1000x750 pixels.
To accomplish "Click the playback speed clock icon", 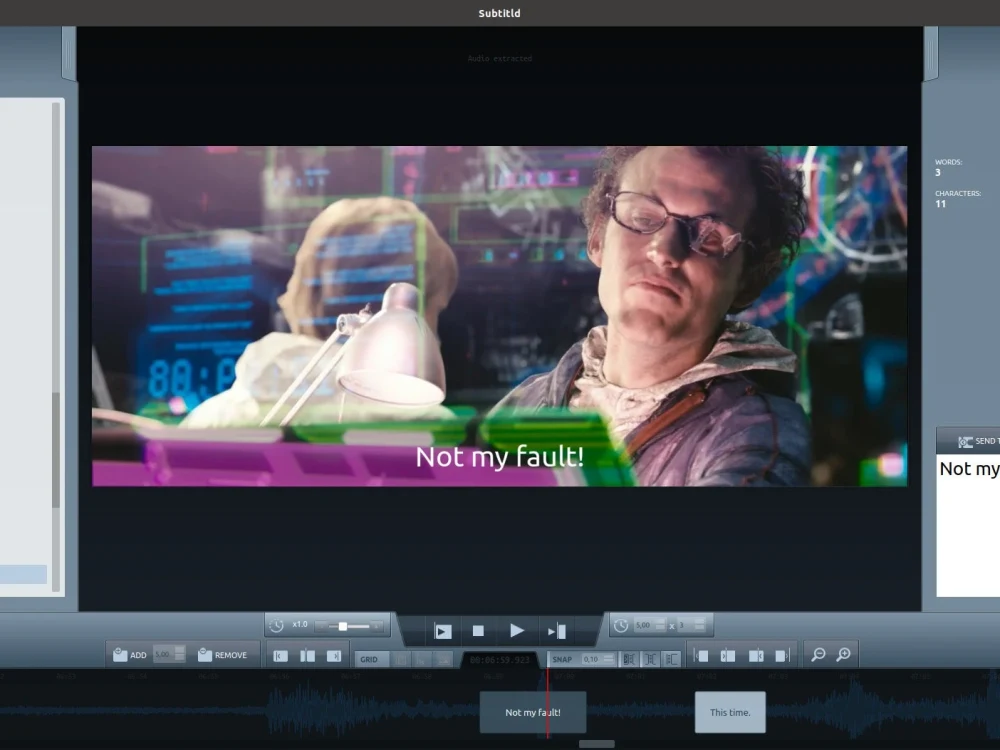I will pyautogui.click(x=278, y=624).
